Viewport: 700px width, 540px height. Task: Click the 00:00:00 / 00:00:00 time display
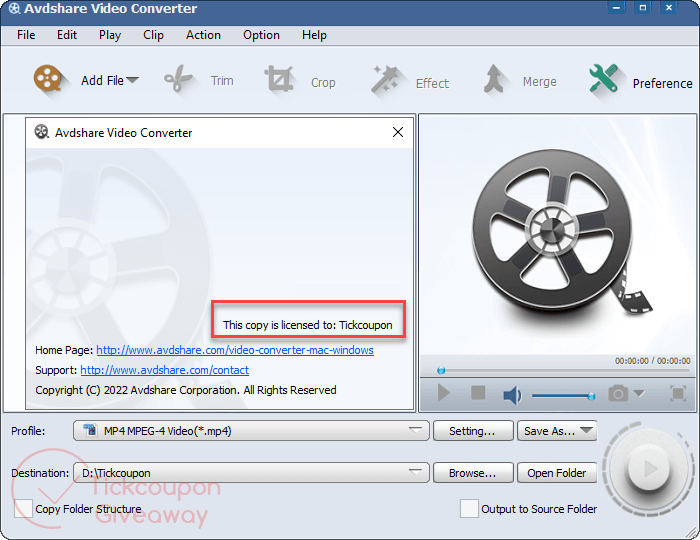coord(652,361)
